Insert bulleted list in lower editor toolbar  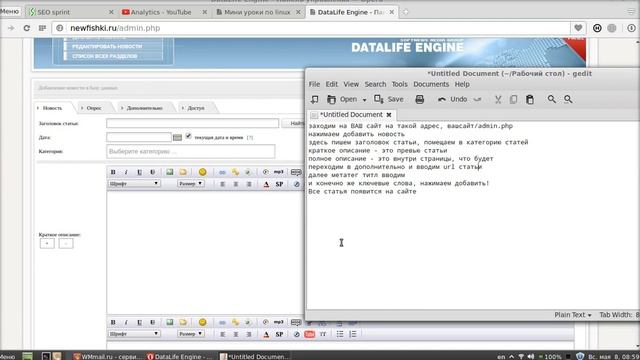(x=340, y=334)
